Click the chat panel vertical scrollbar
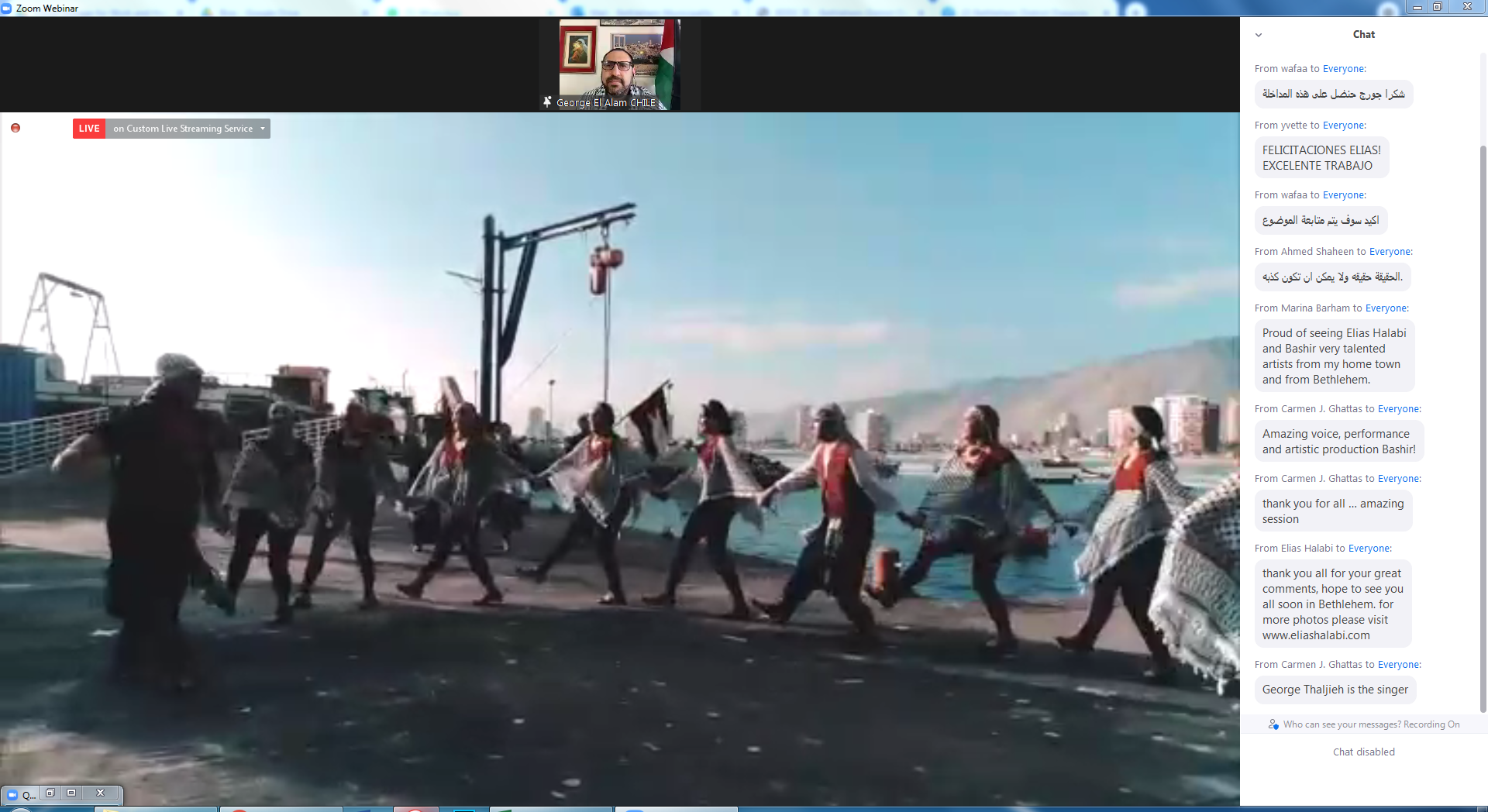The image size is (1488, 812). [x=1483, y=426]
